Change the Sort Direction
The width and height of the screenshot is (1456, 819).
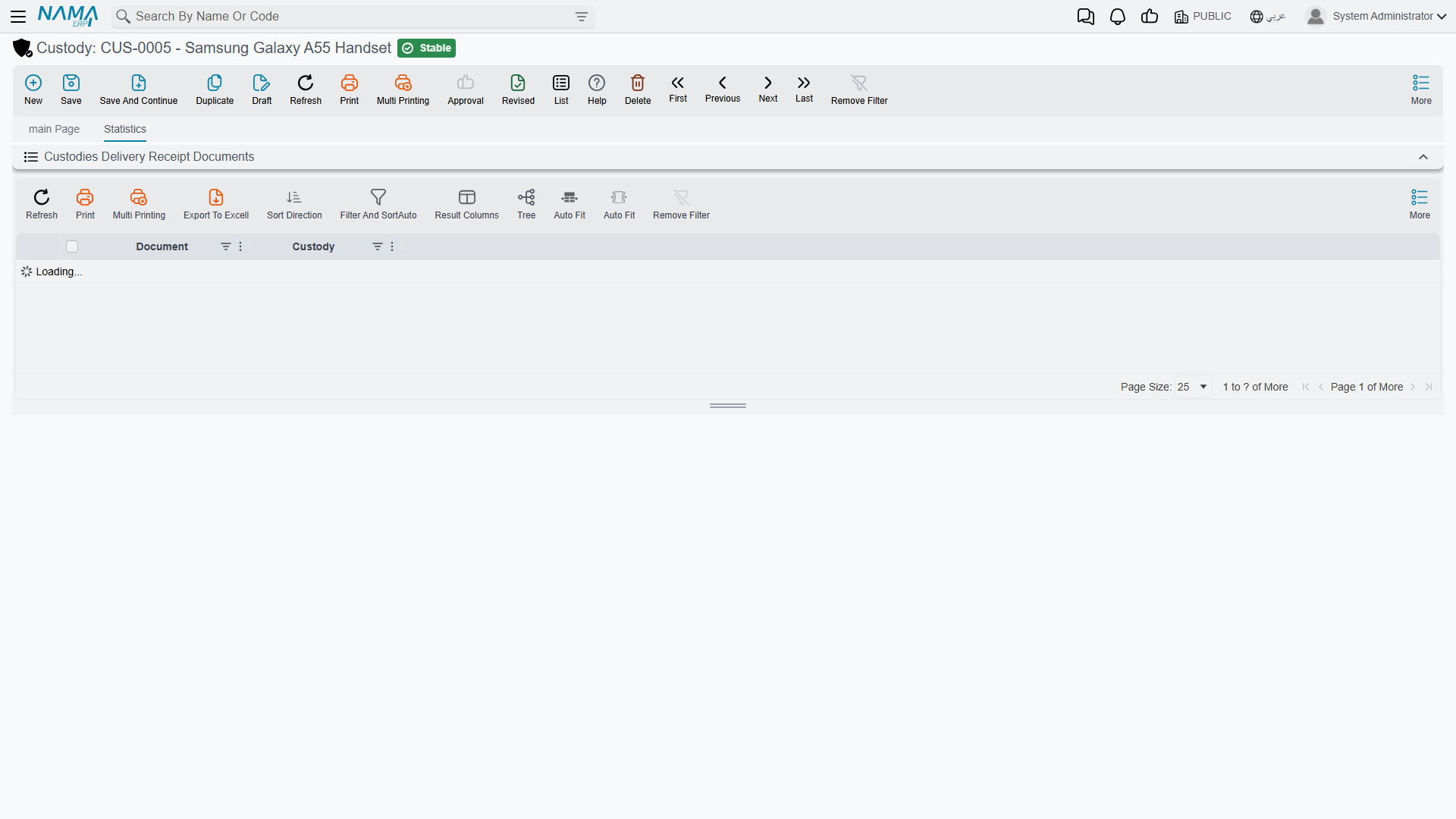294,205
